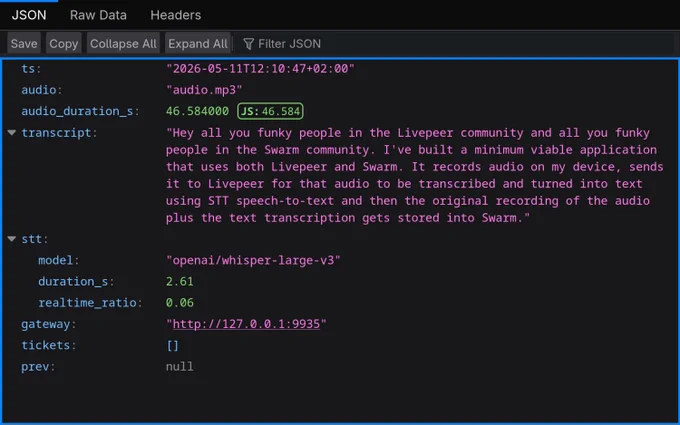Collapse the transcript node
This screenshot has width=680, height=425.
coord(12,133)
